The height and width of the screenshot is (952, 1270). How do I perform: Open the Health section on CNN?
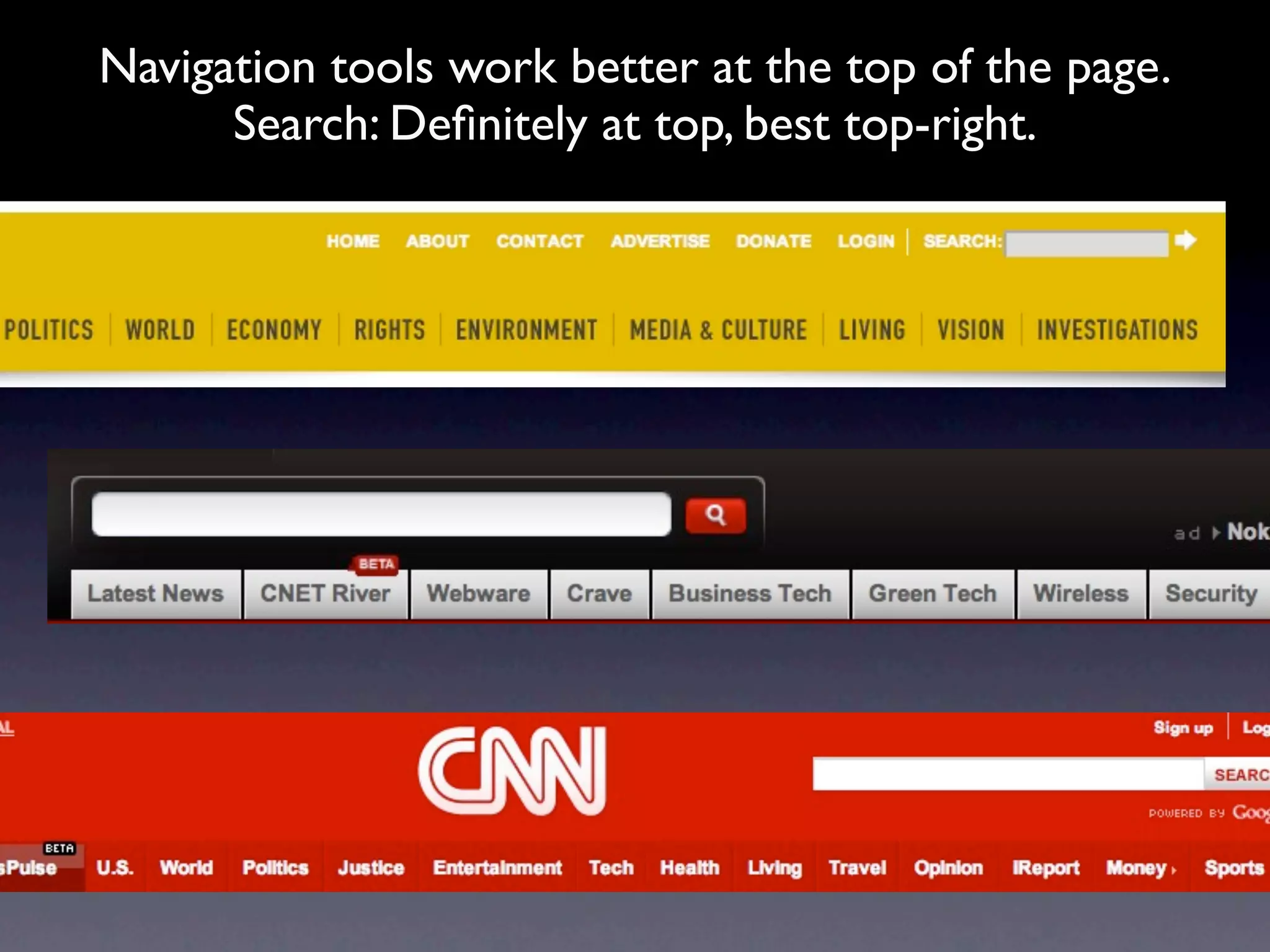pos(690,868)
